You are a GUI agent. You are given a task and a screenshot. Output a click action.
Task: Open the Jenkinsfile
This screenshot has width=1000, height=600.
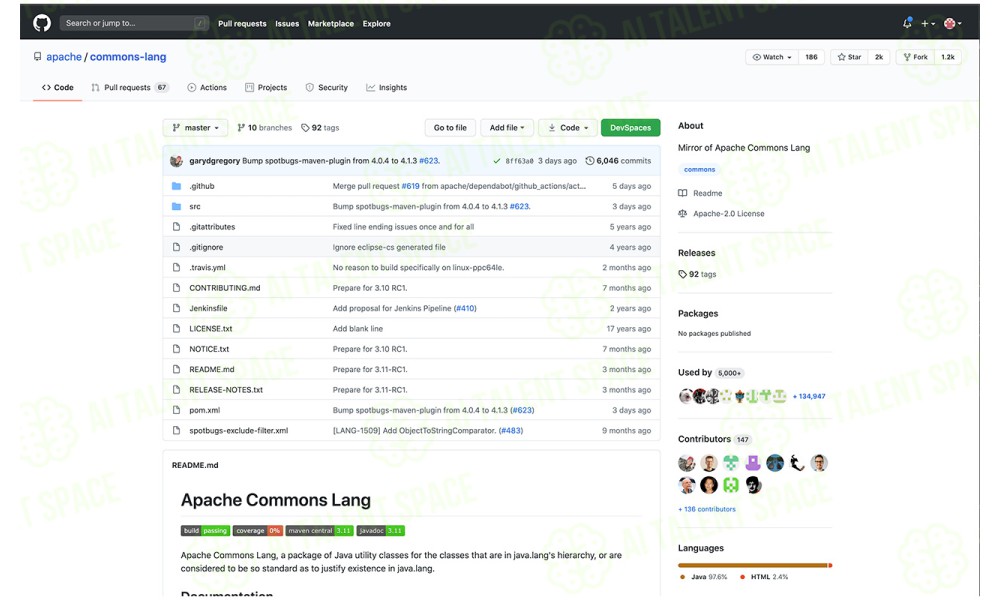[x=208, y=309]
